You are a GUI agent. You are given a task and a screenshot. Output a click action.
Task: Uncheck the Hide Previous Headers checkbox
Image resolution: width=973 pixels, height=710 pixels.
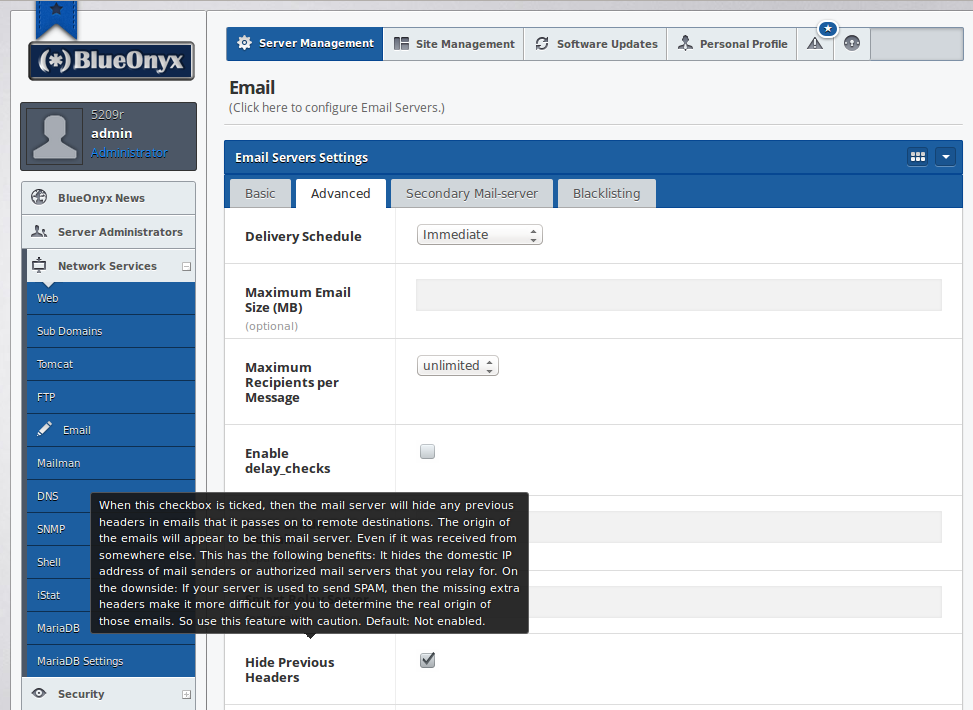428,660
